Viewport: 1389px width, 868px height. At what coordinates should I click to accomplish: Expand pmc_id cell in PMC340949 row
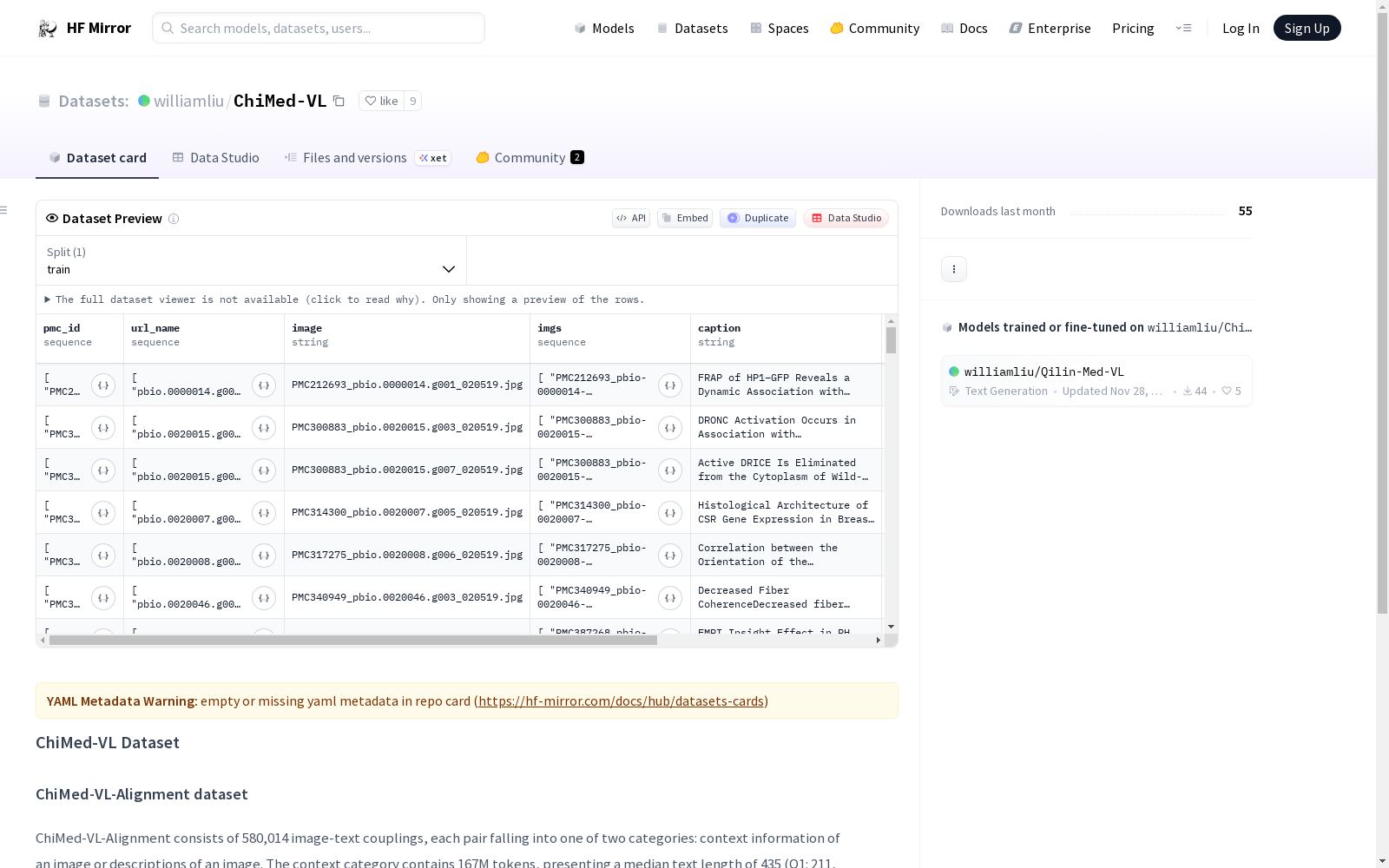[103, 598]
